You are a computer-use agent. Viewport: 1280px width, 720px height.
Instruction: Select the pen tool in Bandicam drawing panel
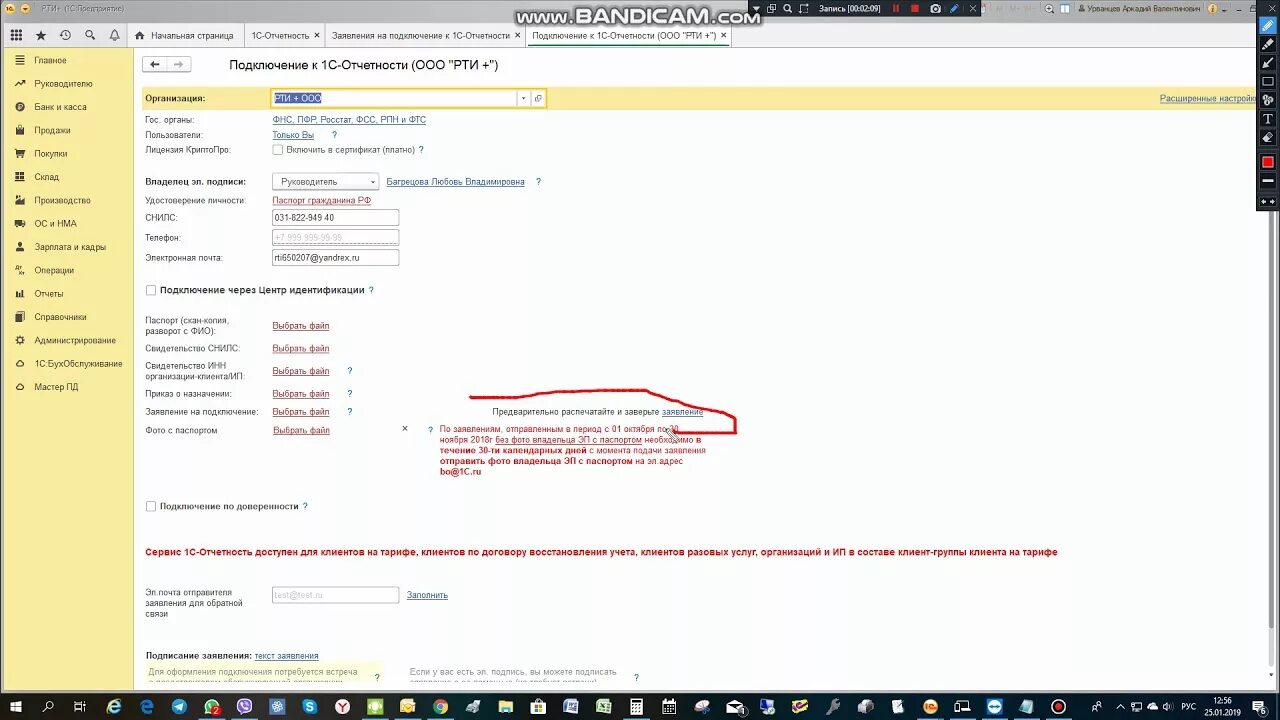click(x=1268, y=26)
